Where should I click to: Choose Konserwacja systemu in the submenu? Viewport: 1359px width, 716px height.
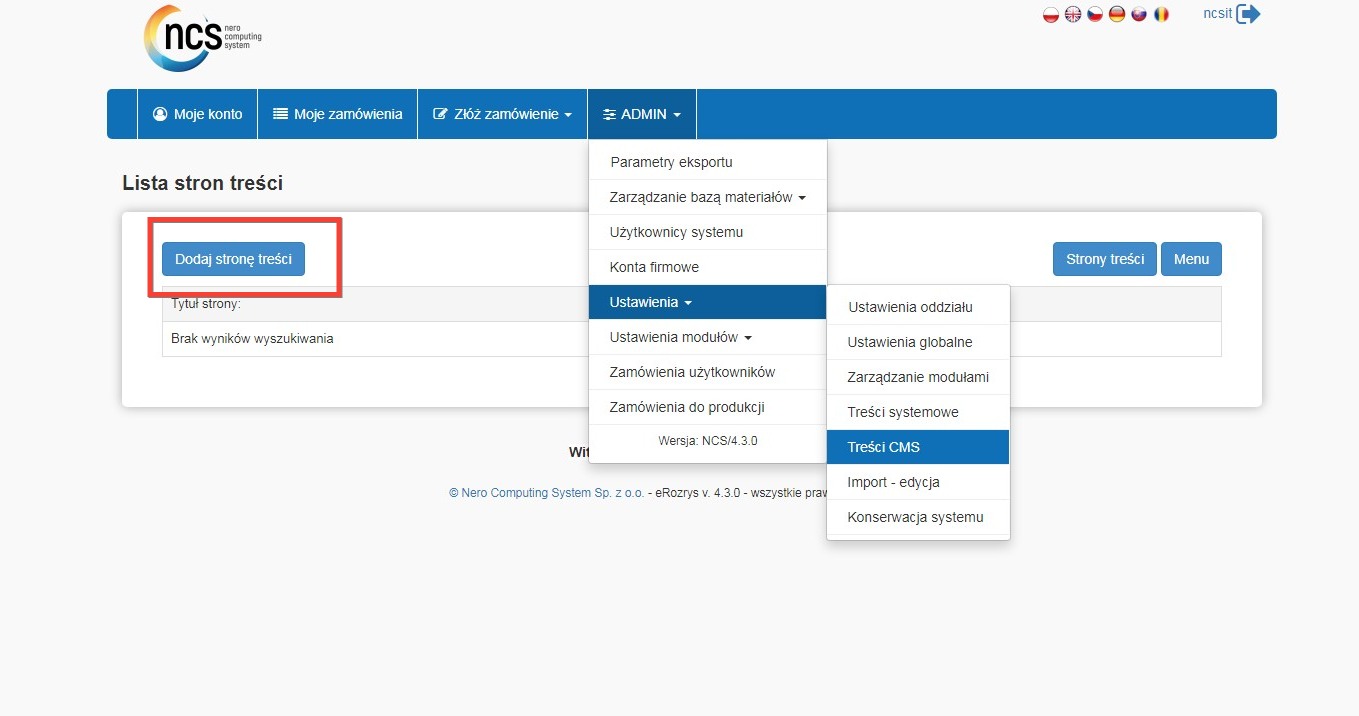[x=917, y=517]
